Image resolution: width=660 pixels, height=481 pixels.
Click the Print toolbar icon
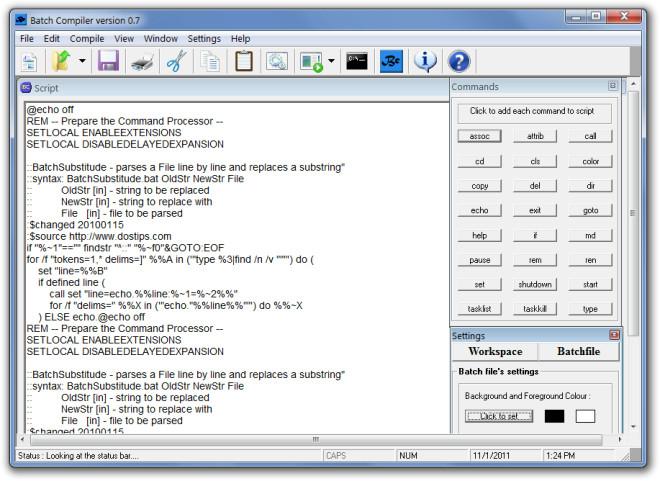pos(142,62)
